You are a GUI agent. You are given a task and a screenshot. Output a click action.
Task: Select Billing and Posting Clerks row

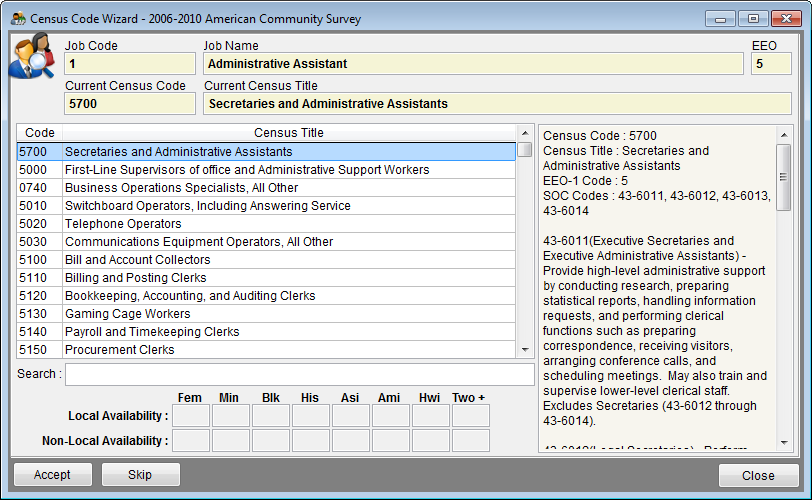pos(266,277)
